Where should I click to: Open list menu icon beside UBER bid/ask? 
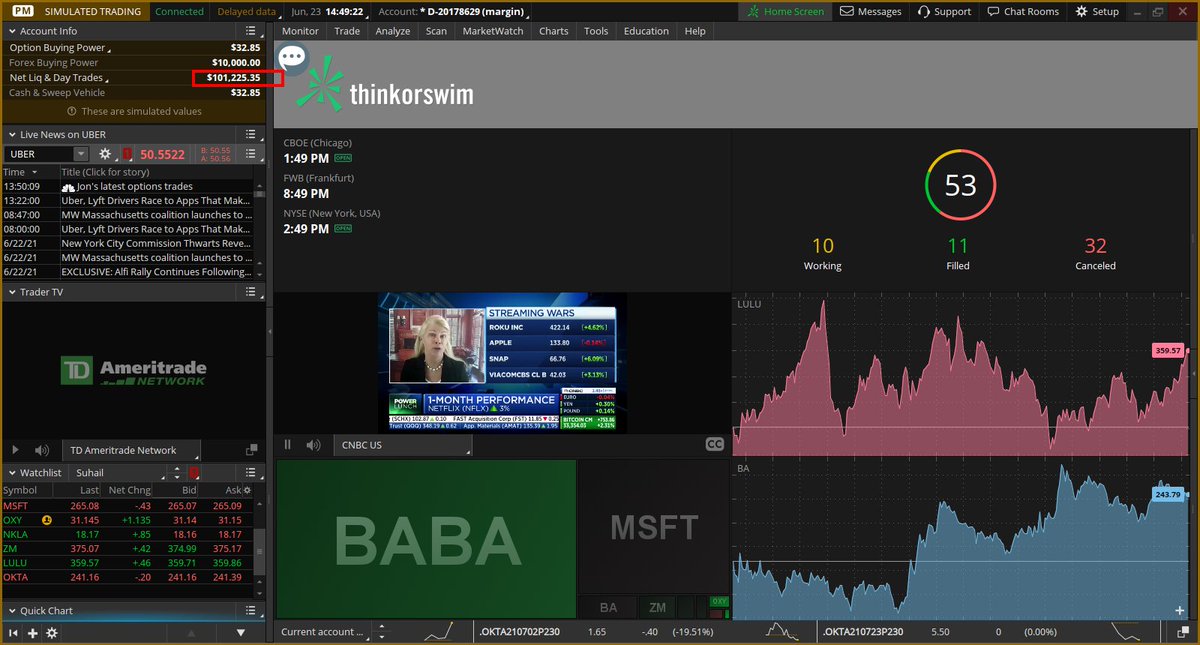click(252, 154)
